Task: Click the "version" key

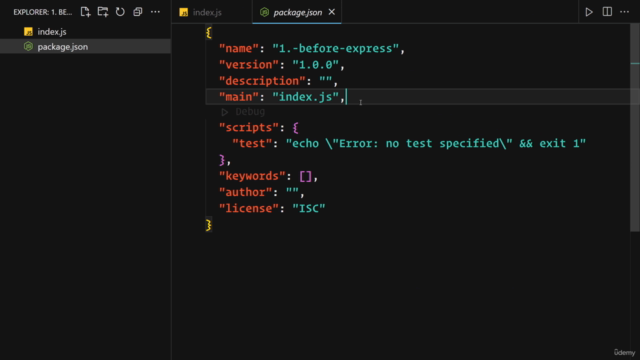Action: pyautogui.click(x=249, y=64)
